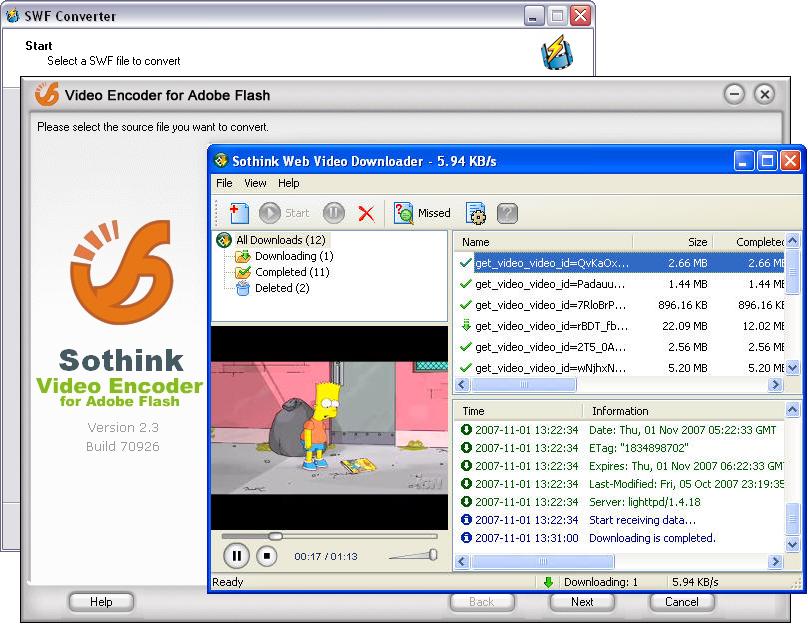The width and height of the screenshot is (808, 624).
Task: Click the gray Help question icon
Action: point(507,213)
